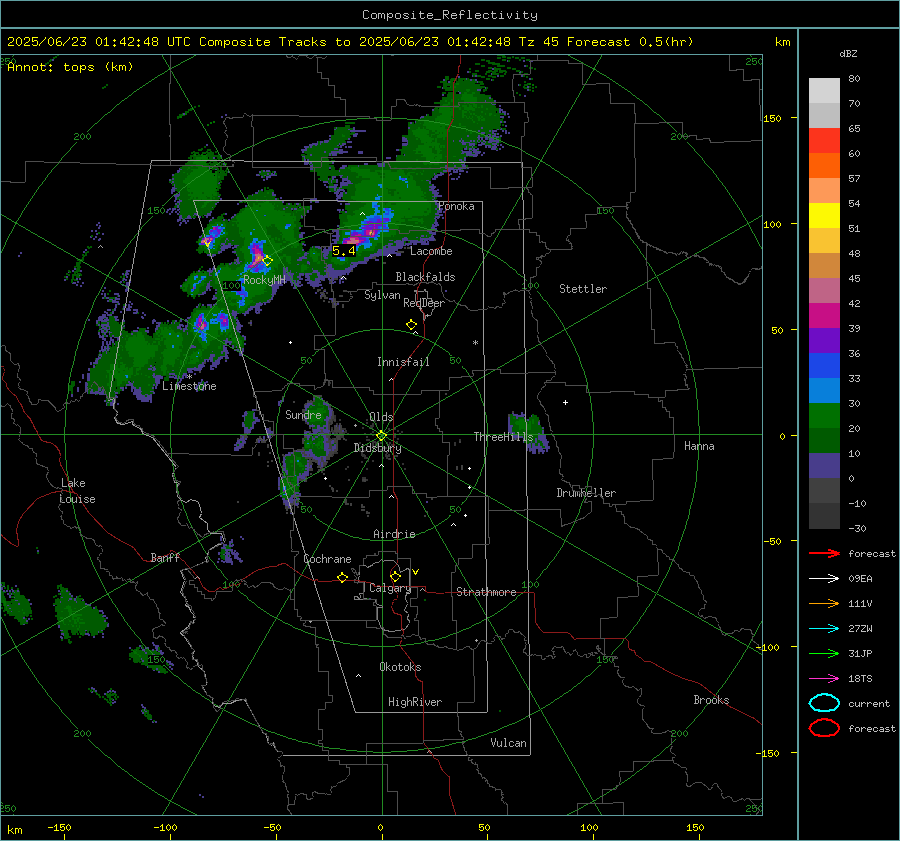Click the Cochrane label
The width and height of the screenshot is (900, 841).
coord(327,559)
